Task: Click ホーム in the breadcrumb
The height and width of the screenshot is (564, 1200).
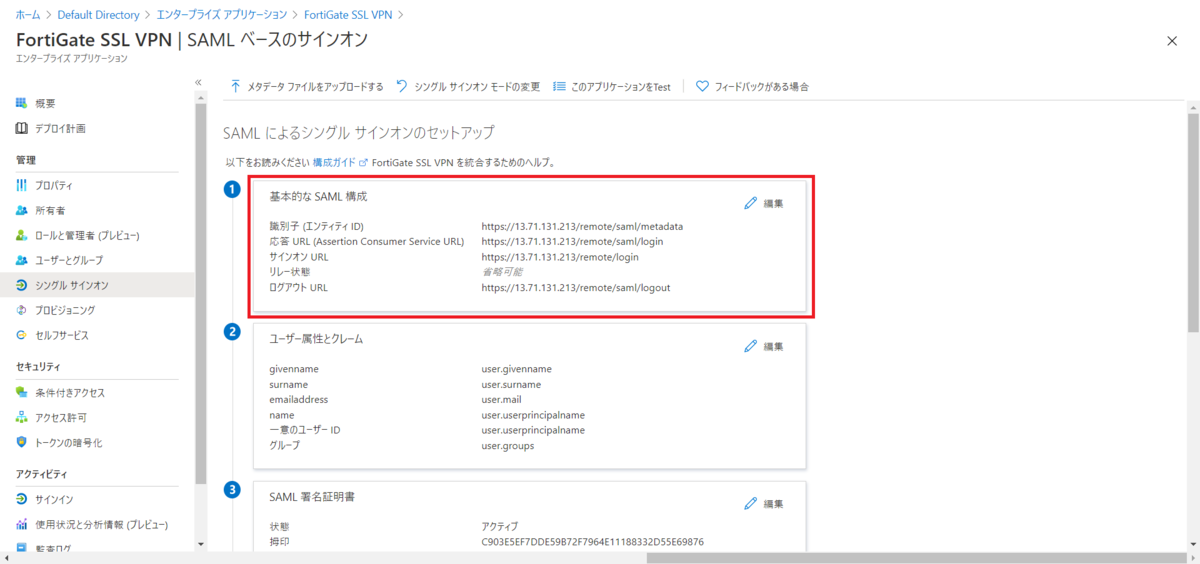Action: (x=28, y=15)
